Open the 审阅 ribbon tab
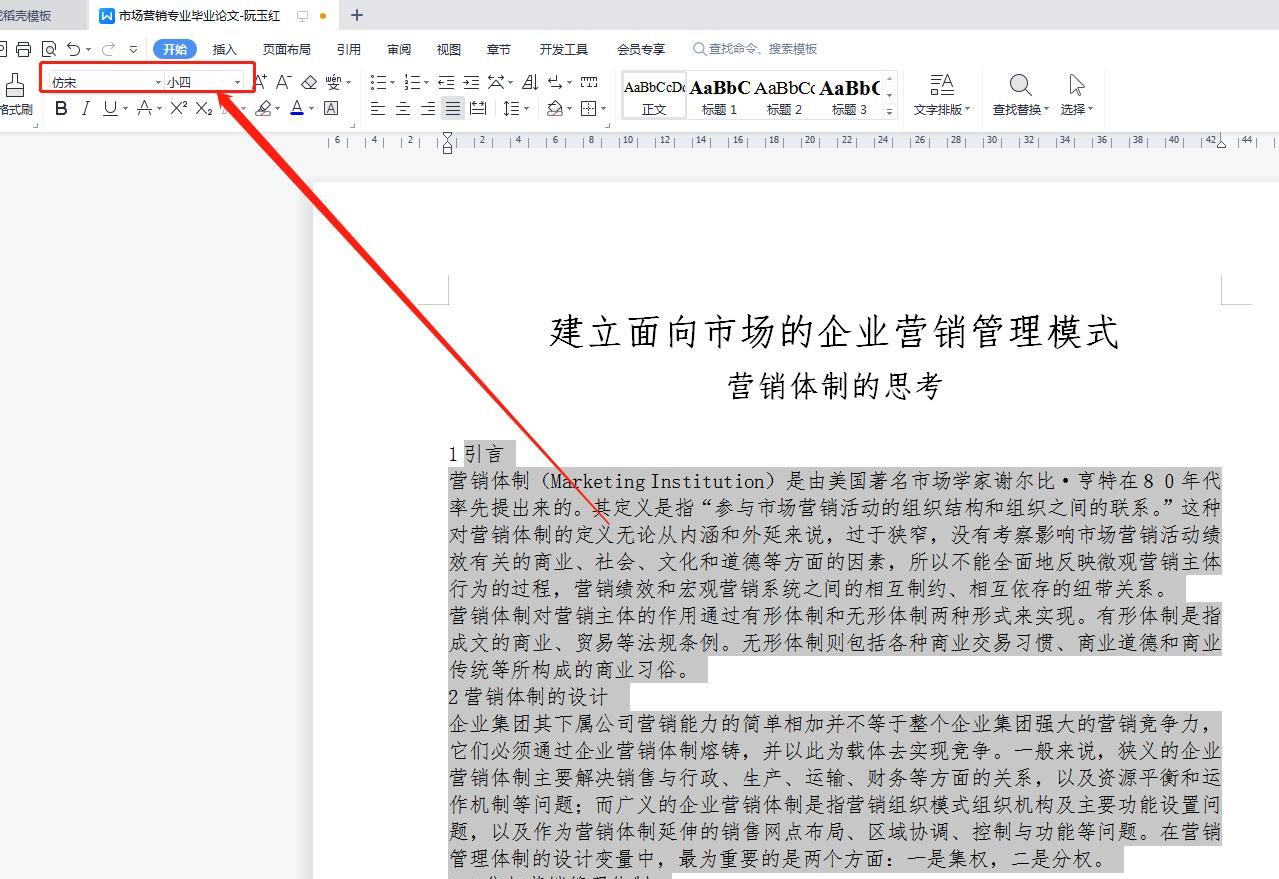 coord(397,47)
